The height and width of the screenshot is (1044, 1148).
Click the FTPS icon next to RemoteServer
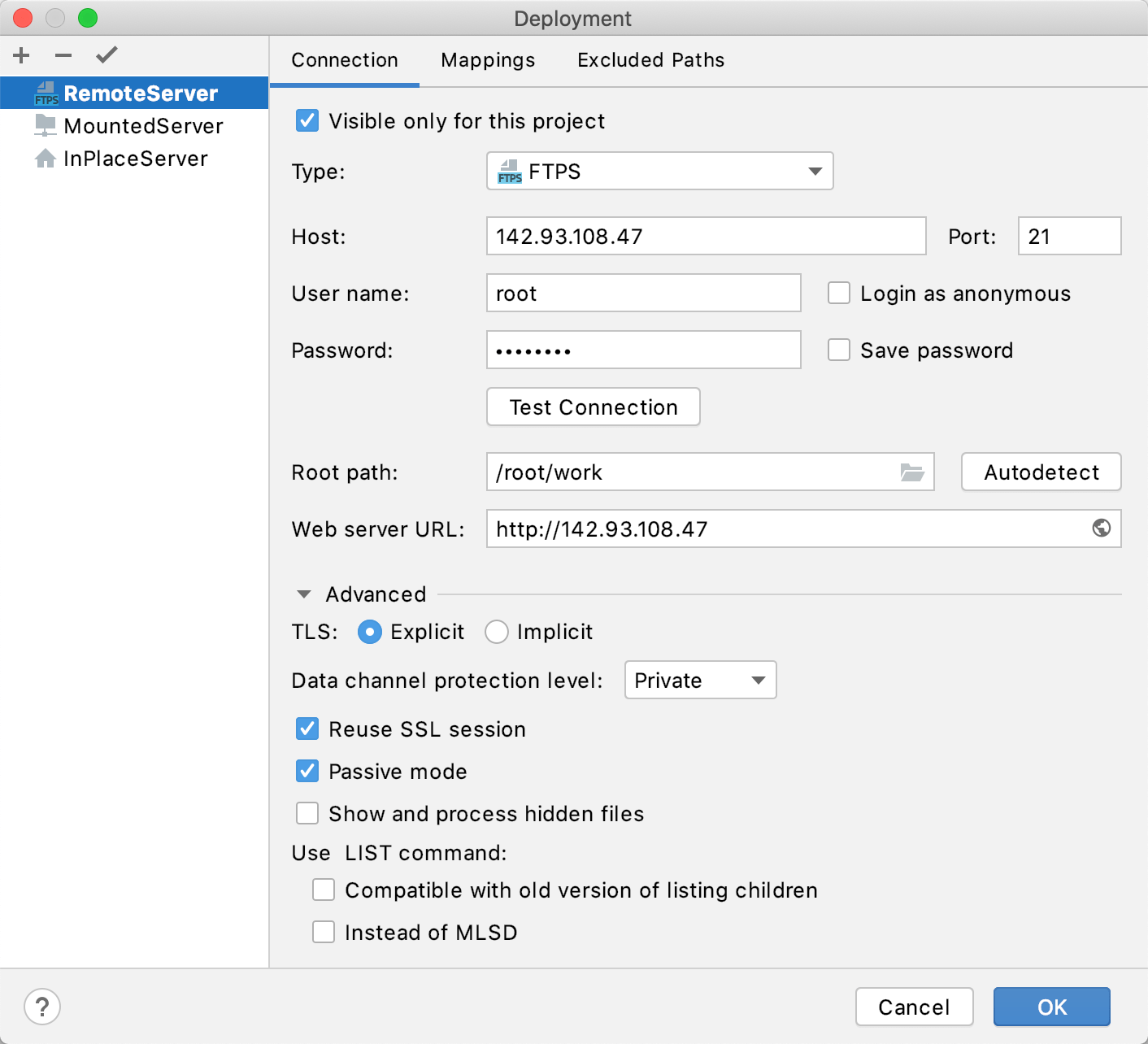46,93
